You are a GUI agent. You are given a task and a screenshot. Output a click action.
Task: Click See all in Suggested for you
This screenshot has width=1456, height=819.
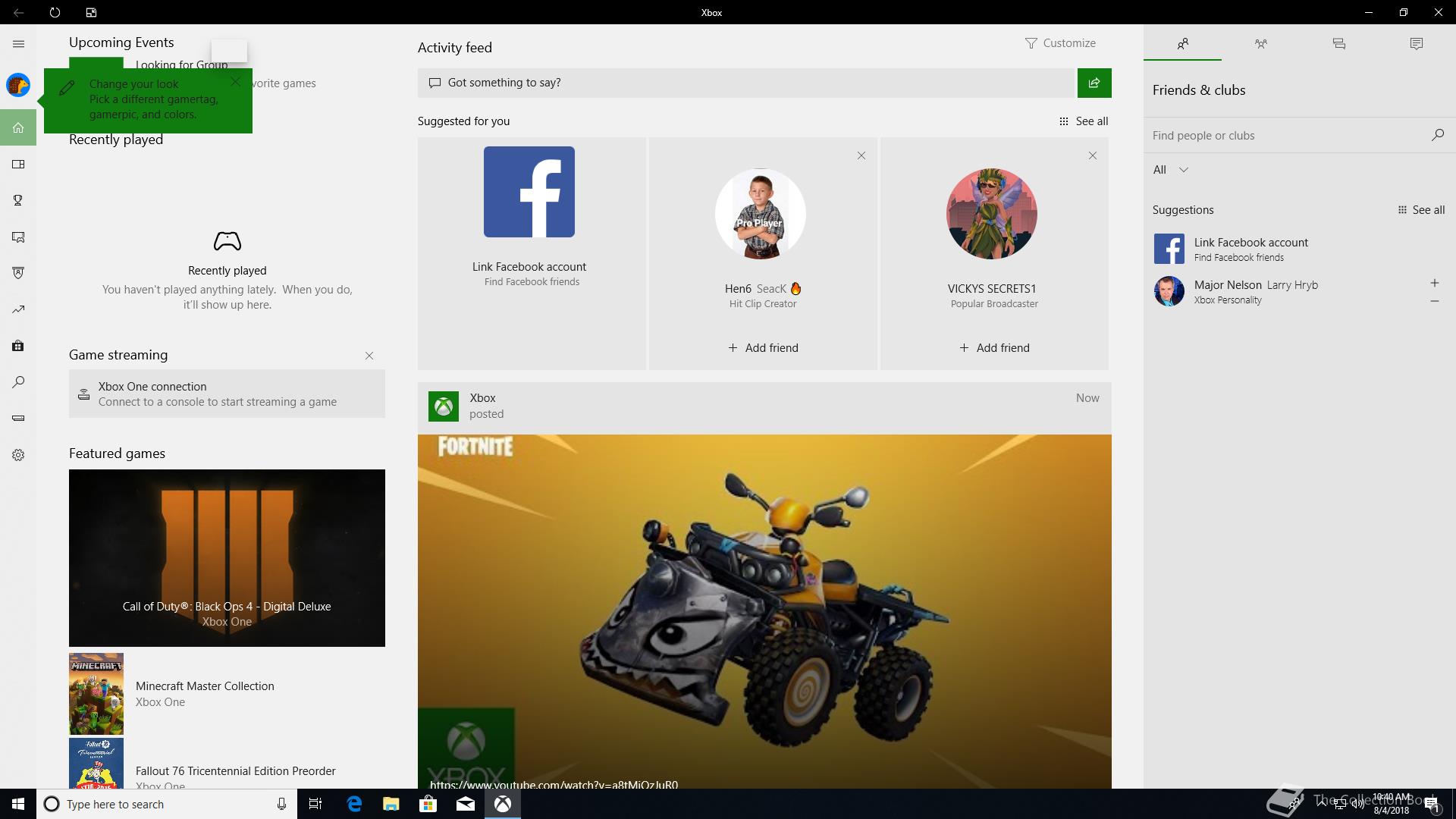pyautogui.click(x=1084, y=121)
